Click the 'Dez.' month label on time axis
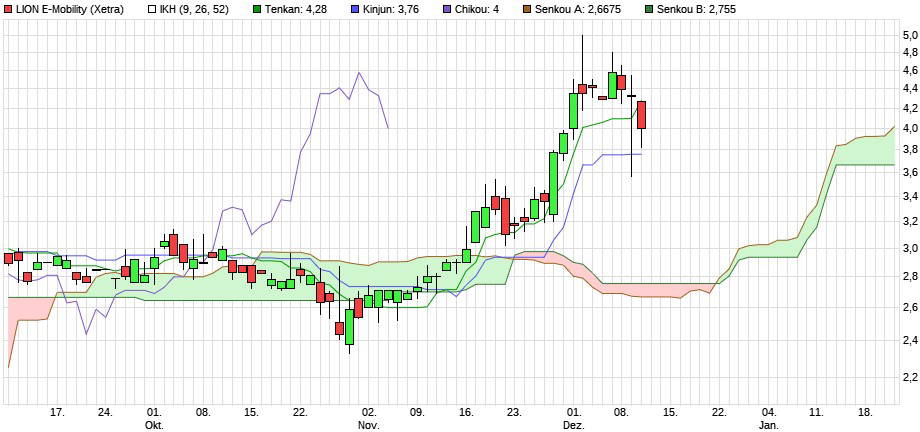Image resolution: width=920 pixels, height=432 pixels. coord(574,424)
